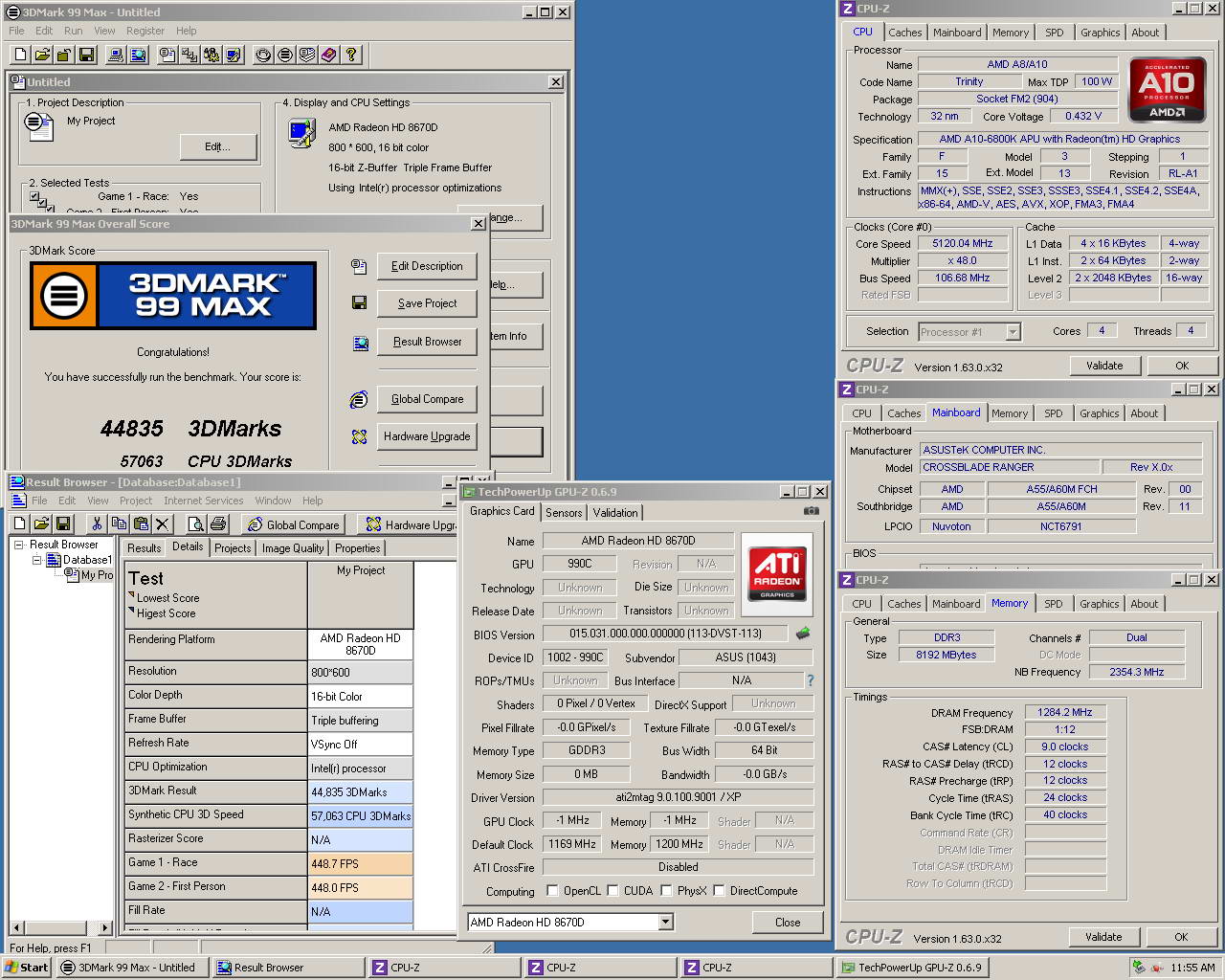Image resolution: width=1225 pixels, height=980 pixels.
Task: Click the atom icon beside score dialog Hardware Upgrade
Action: pos(359,436)
